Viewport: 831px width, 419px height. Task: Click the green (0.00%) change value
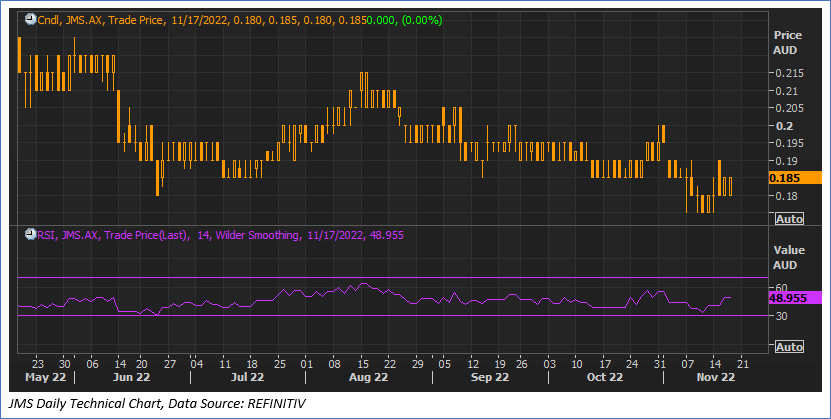pos(422,21)
